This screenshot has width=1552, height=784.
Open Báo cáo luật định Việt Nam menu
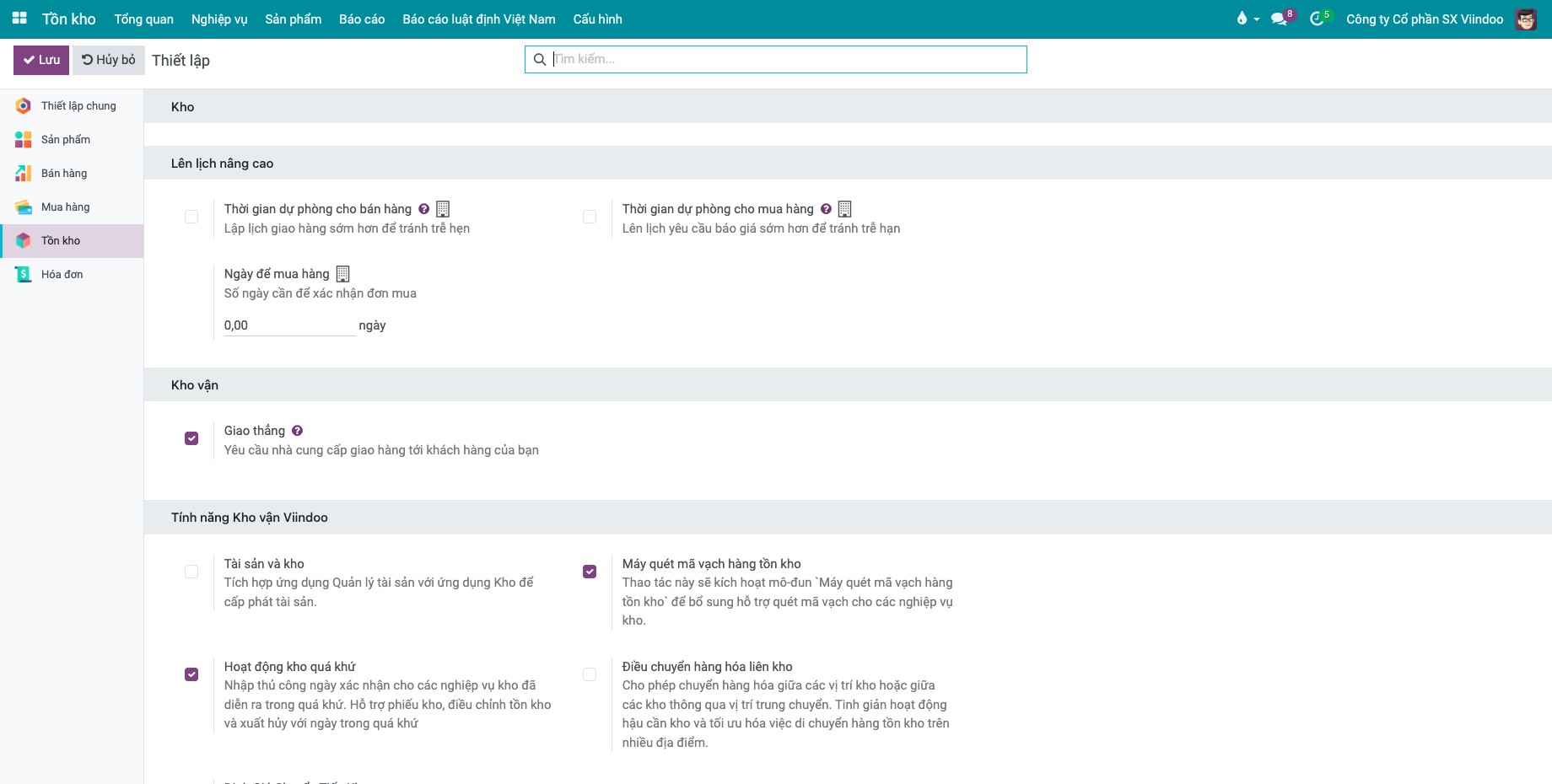479,19
